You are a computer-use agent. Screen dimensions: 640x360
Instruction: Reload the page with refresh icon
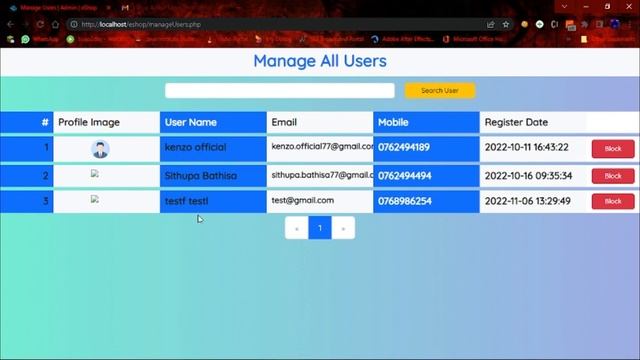tap(40, 24)
